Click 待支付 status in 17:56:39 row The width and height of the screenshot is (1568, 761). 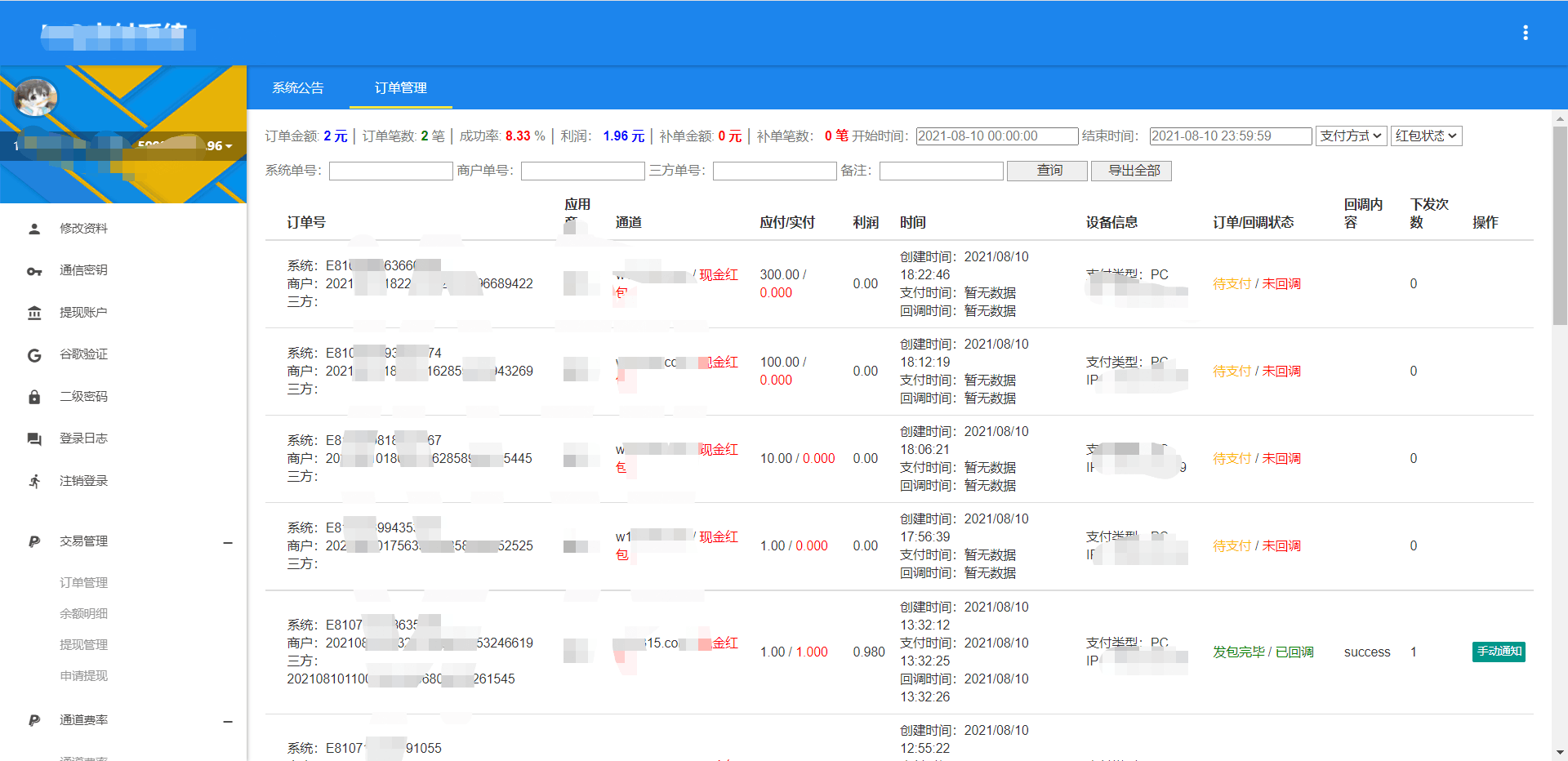1232,545
